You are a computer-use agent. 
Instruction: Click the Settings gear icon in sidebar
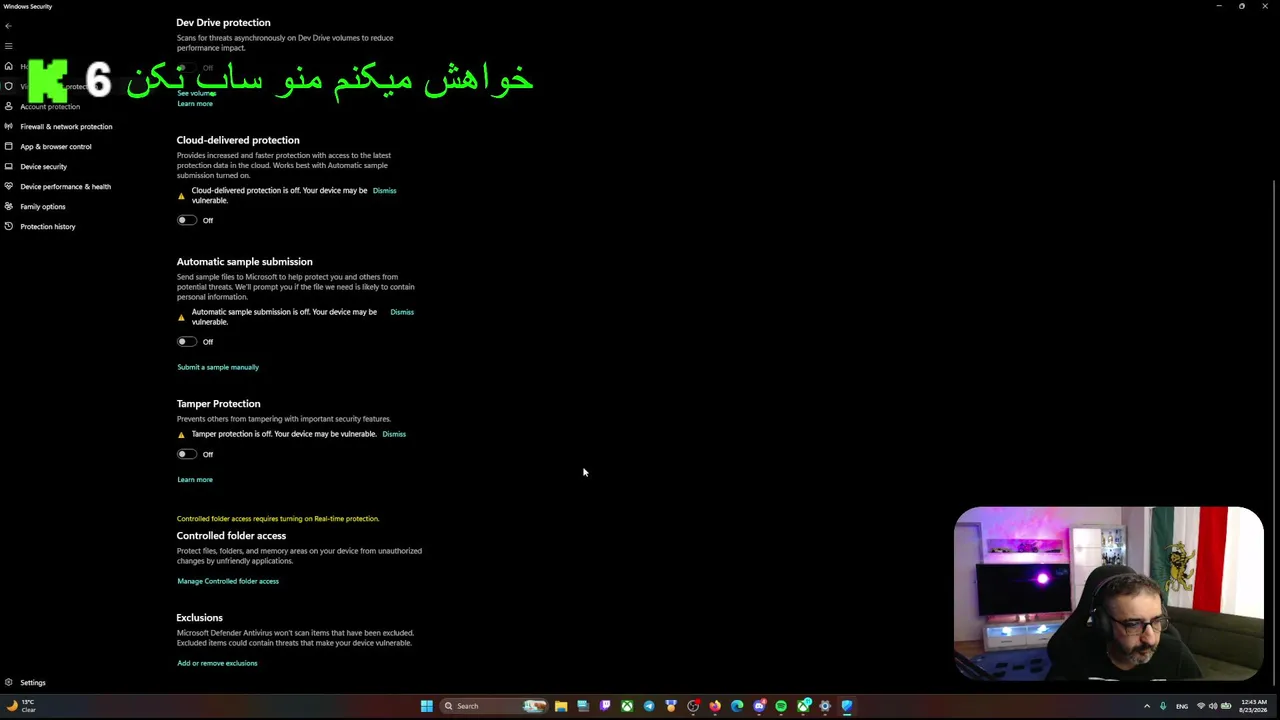point(9,682)
